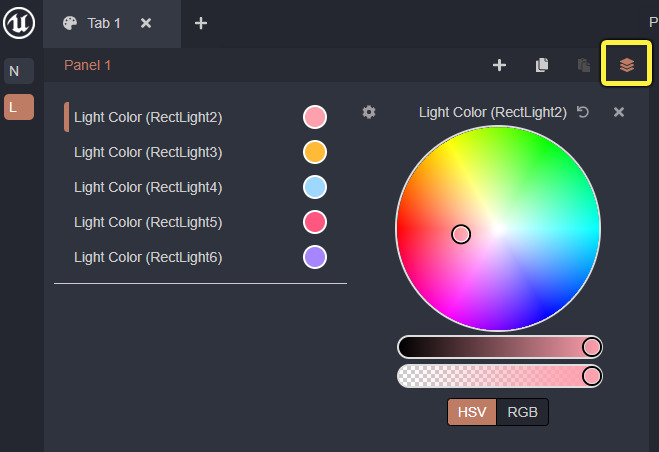Switch color mode to HSV
659x452 pixels.
(472, 412)
